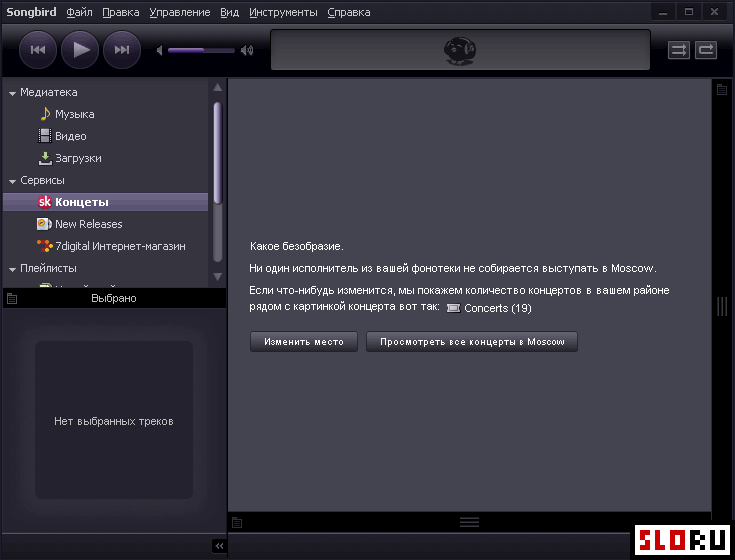Click the music note icon
Screen dimensions: 735x560
(45, 113)
